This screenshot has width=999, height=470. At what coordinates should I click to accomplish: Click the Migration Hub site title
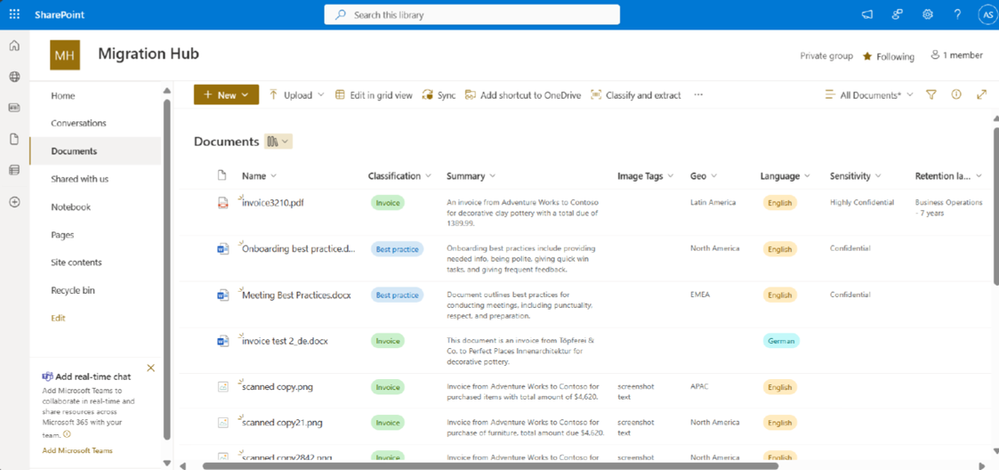click(148, 54)
